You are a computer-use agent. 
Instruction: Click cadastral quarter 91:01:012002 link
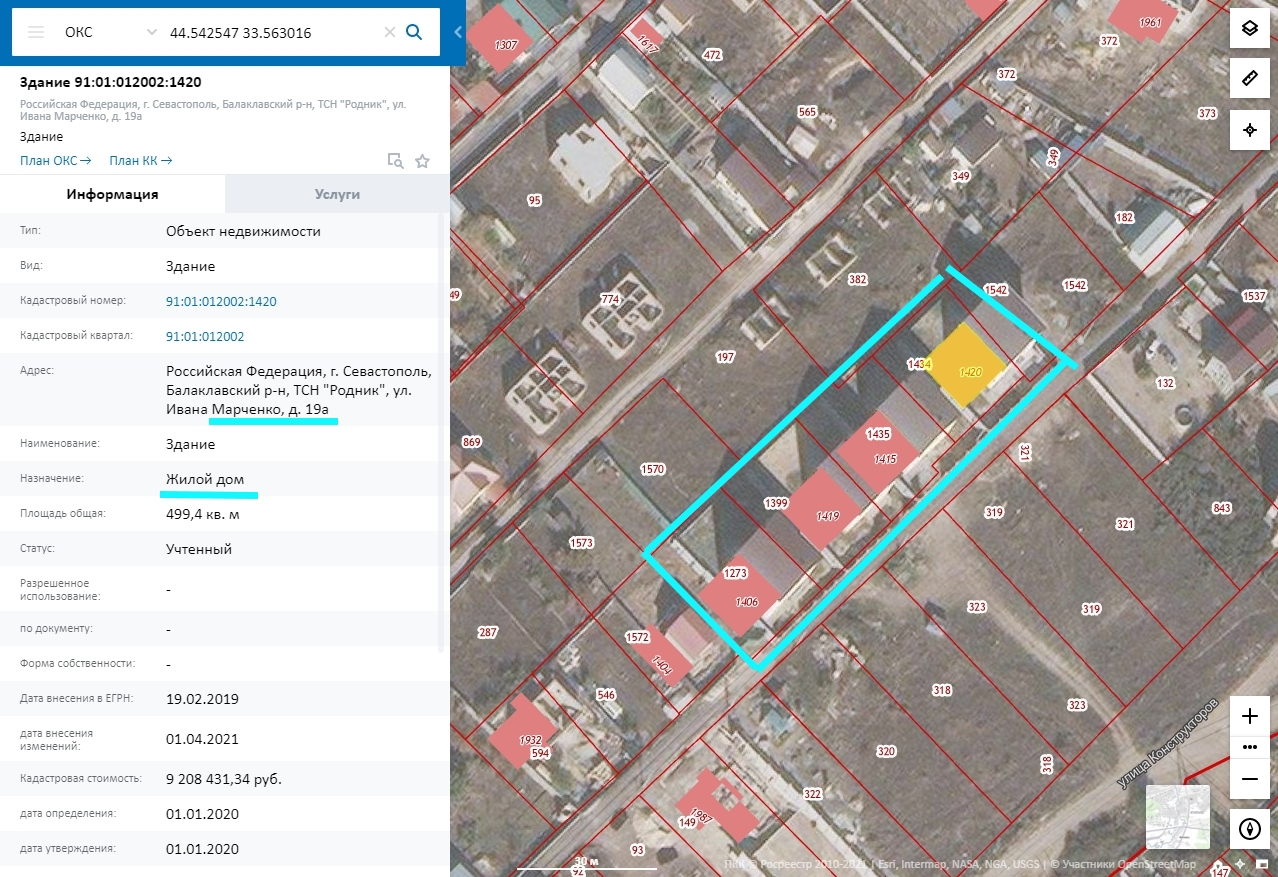coord(205,336)
